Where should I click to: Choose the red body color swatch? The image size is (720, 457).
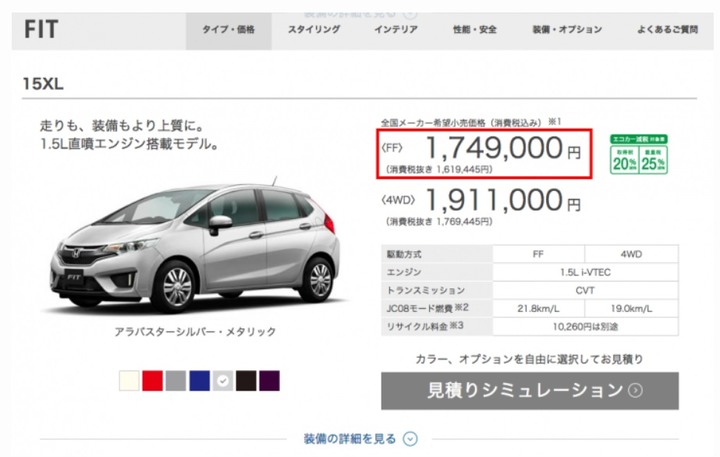click(152, 381)
